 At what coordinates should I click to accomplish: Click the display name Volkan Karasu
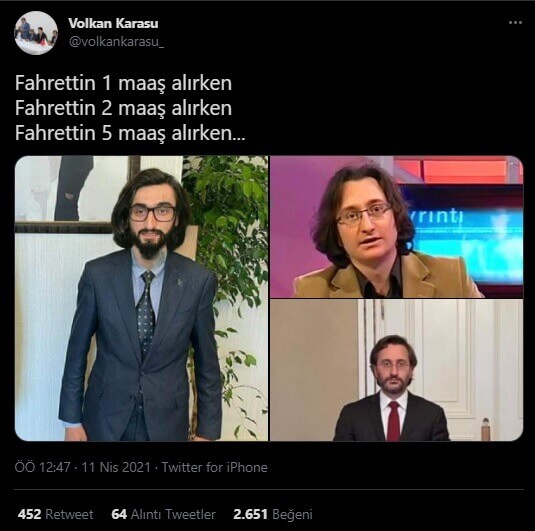[x=113, y=23]
